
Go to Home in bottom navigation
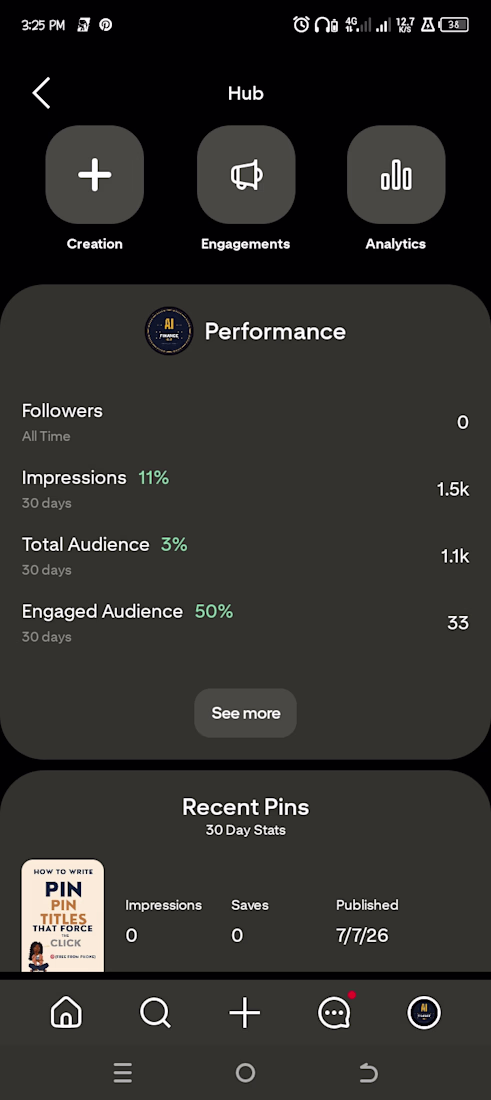67,1013
